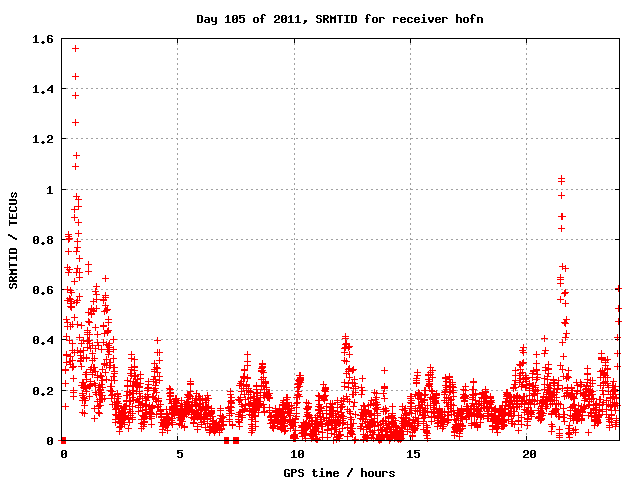Image resolution: width=640 pixels, height=480 pixels.
Task: Click the x-axis tick label '15'
Action: [x=410, y=454]
